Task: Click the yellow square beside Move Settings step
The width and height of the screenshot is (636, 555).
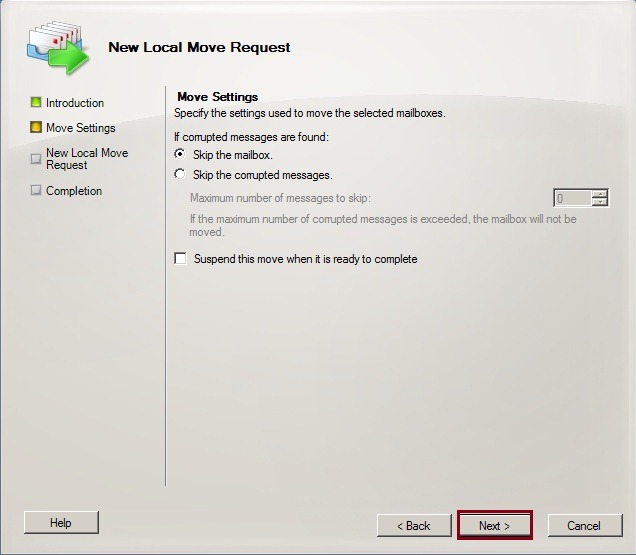Action: (x=36, y=128)
